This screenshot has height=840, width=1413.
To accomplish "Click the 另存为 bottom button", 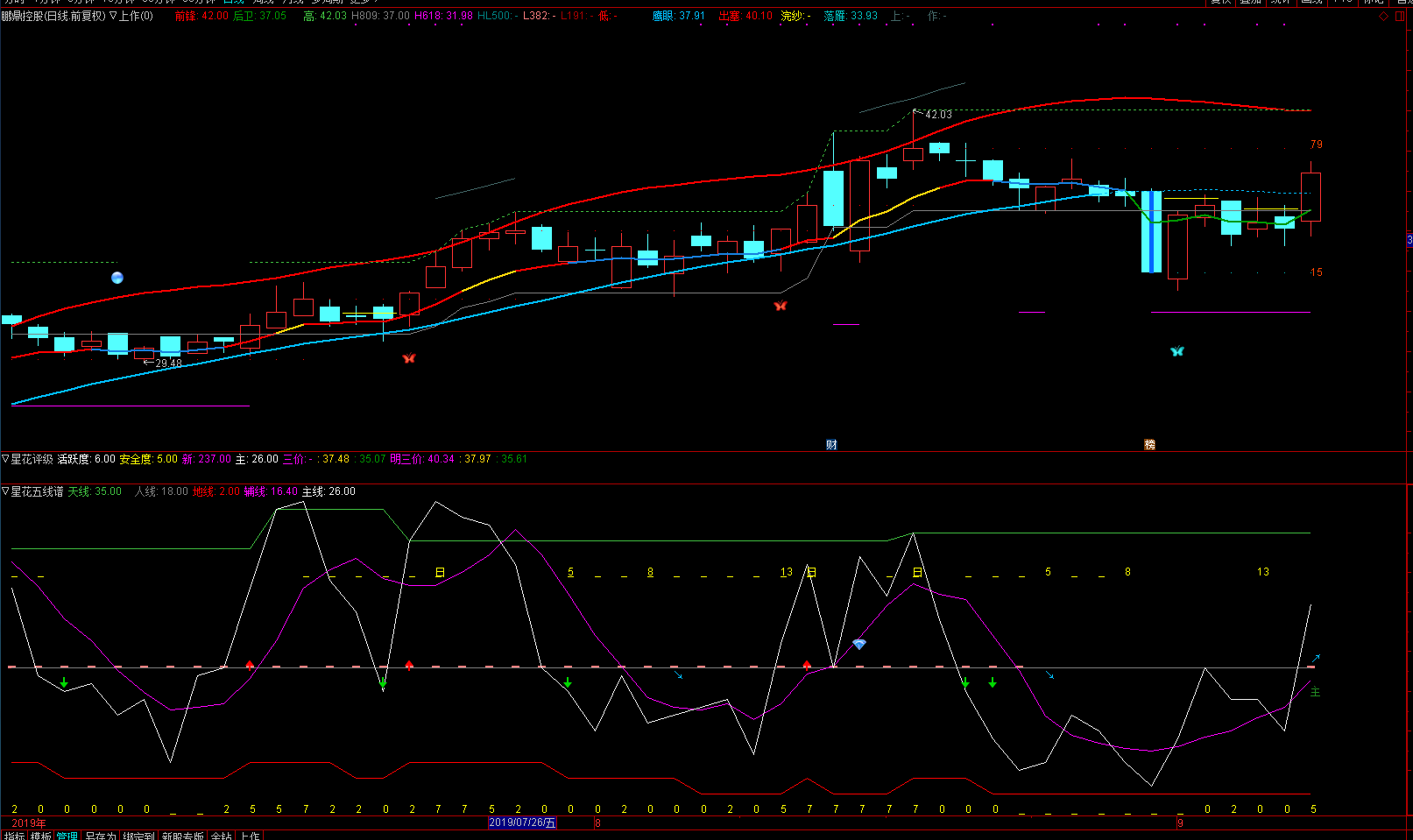I will click(x=100, y=836).
